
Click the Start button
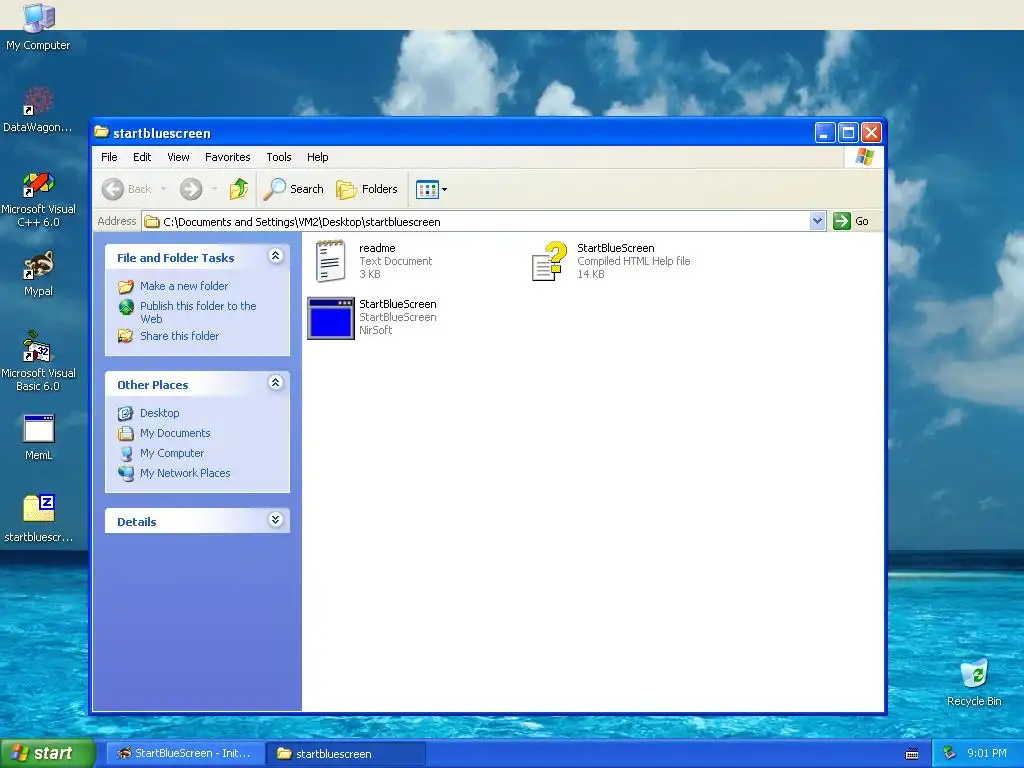47,753
